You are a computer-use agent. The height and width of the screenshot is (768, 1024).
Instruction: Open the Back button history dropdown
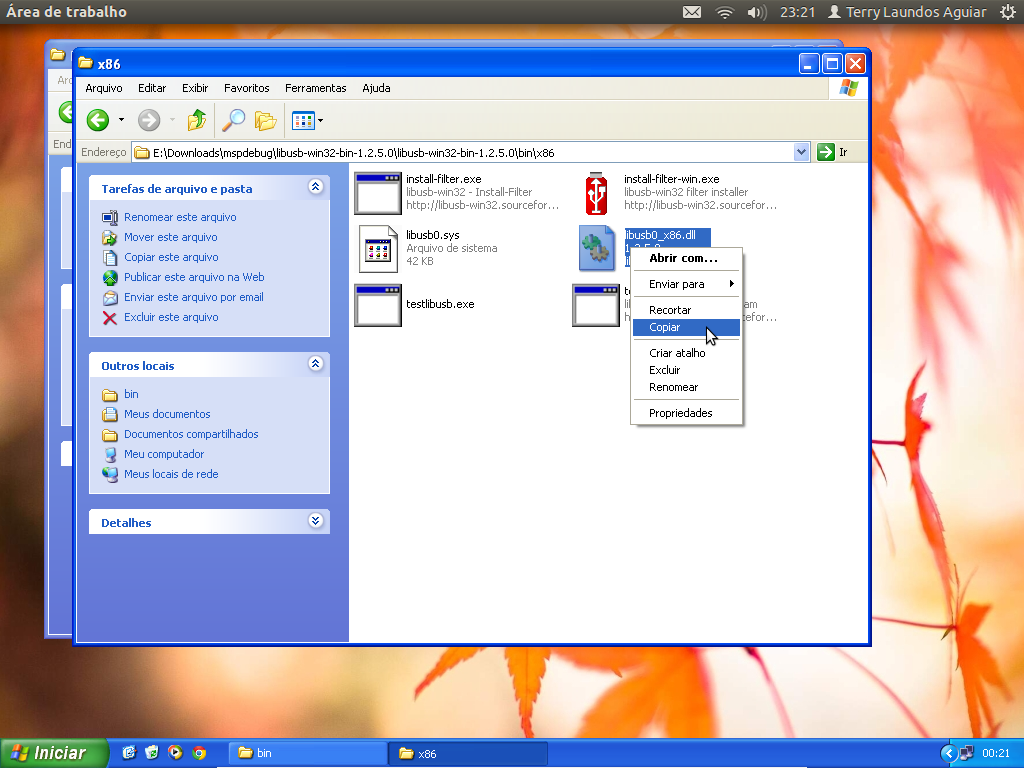pyautogui.click(x=121, y=120)
